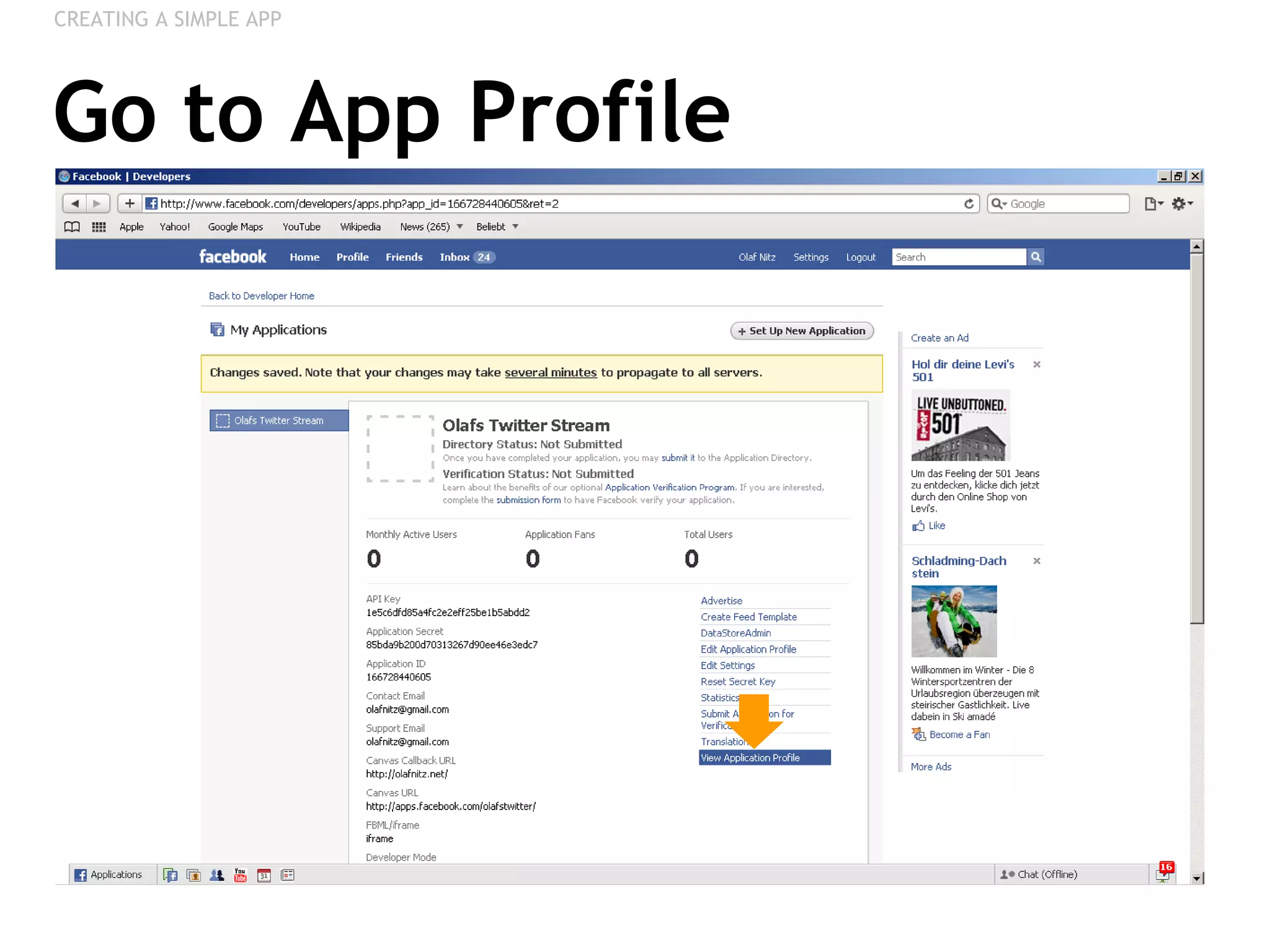Image resolution: width=1270 pixels, height=952 pixels.
Task: Click Reset Secret Key link
Action: click(738, 682)
